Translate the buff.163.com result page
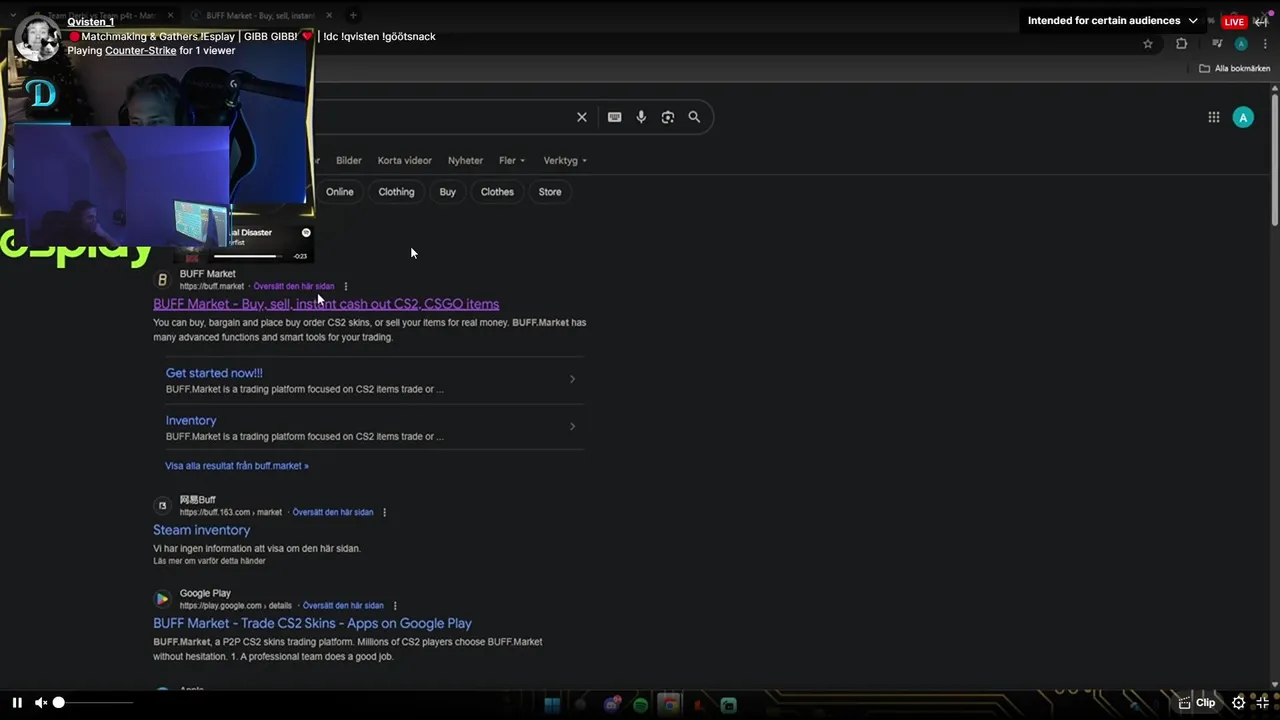Viewport: 1280px width, 720px height. click(x=332, y=512)
